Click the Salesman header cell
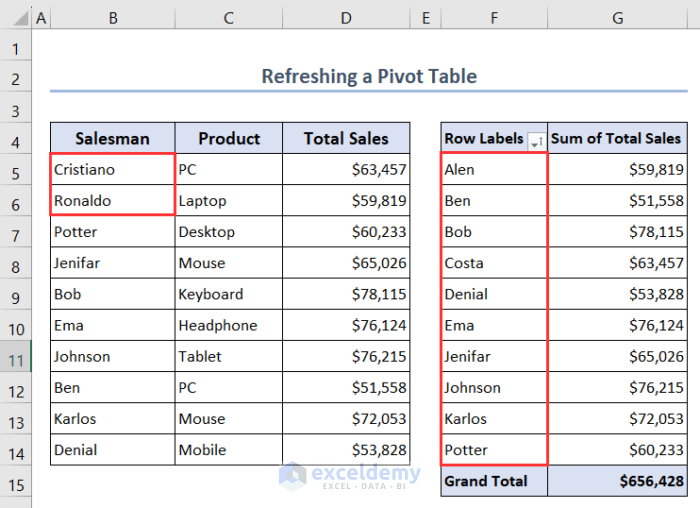 click(x=113, y=138)
